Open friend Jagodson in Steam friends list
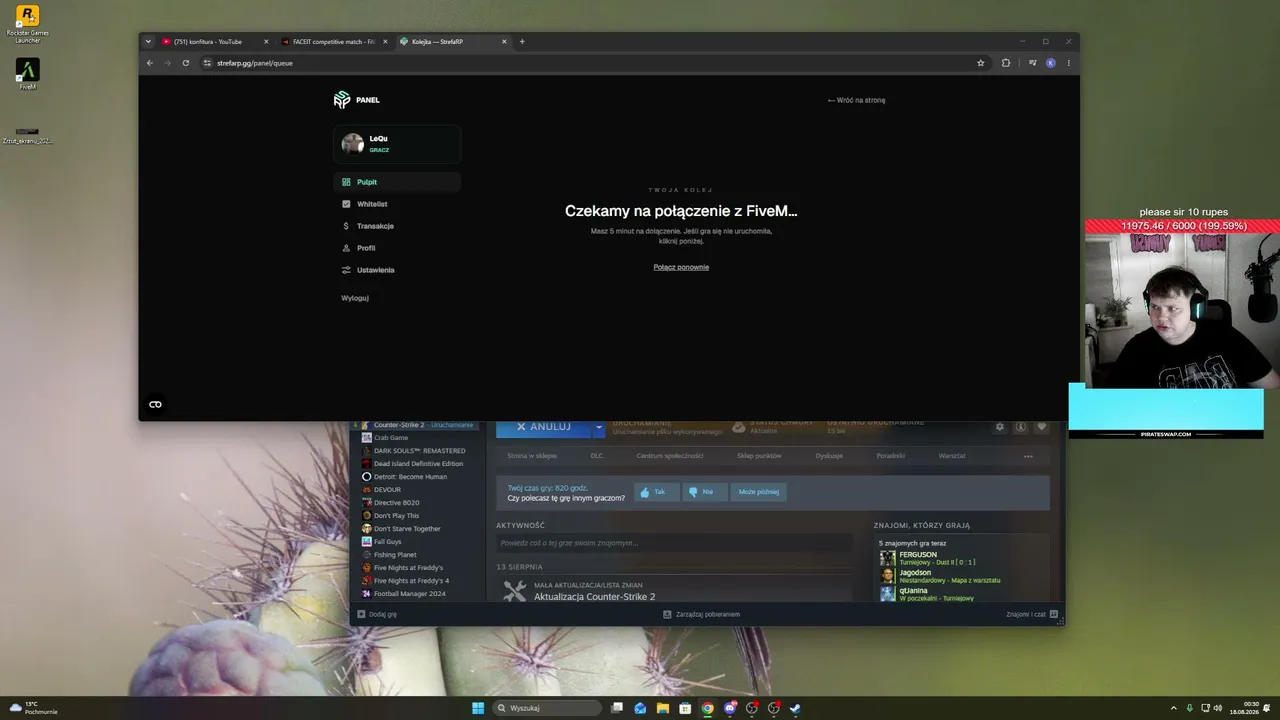Viewport: 1280px width, 720px height. [x=940, y=576]
